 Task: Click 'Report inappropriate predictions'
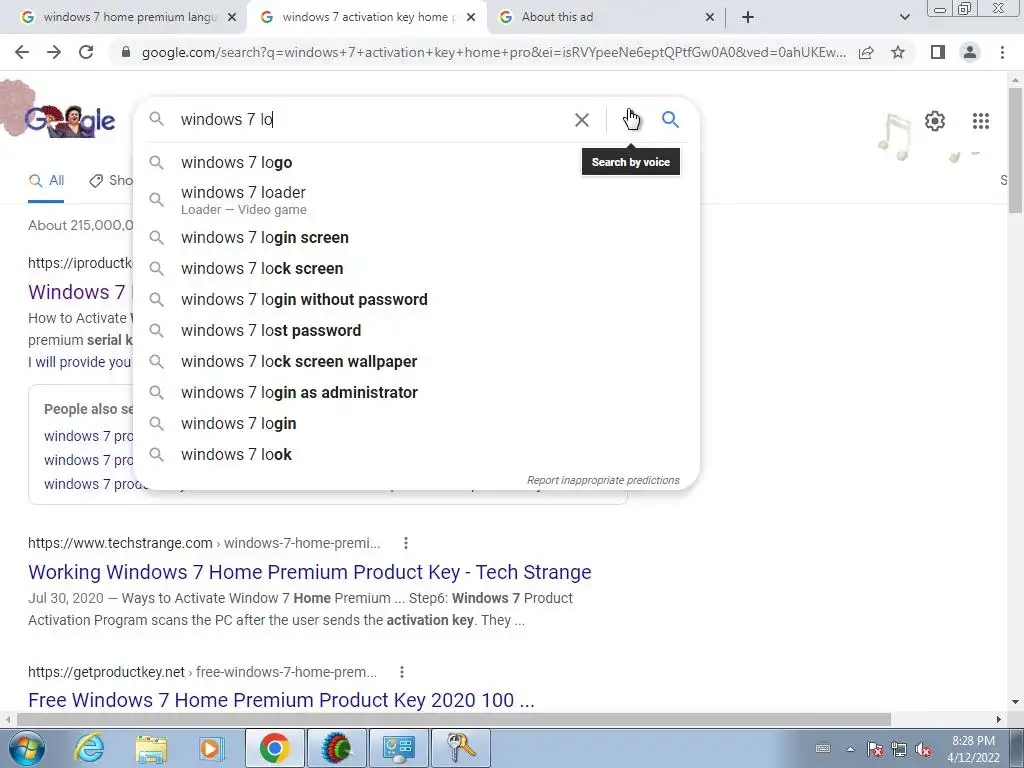[x=603, y=480]
